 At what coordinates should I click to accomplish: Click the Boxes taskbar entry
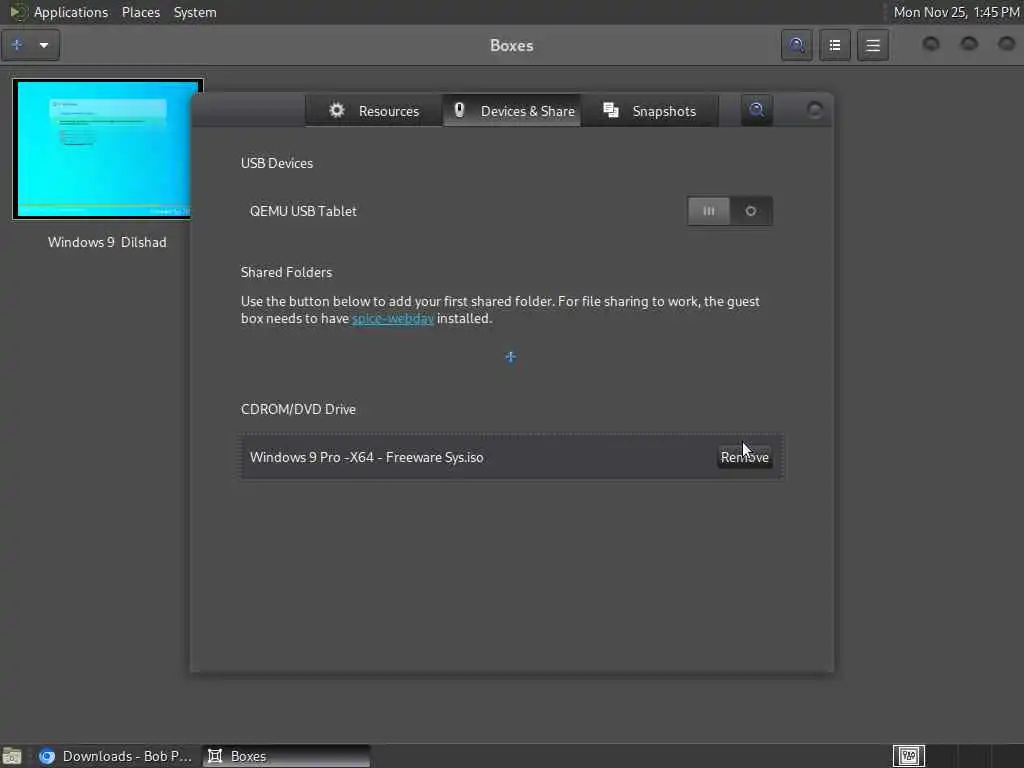pos(285,756)
